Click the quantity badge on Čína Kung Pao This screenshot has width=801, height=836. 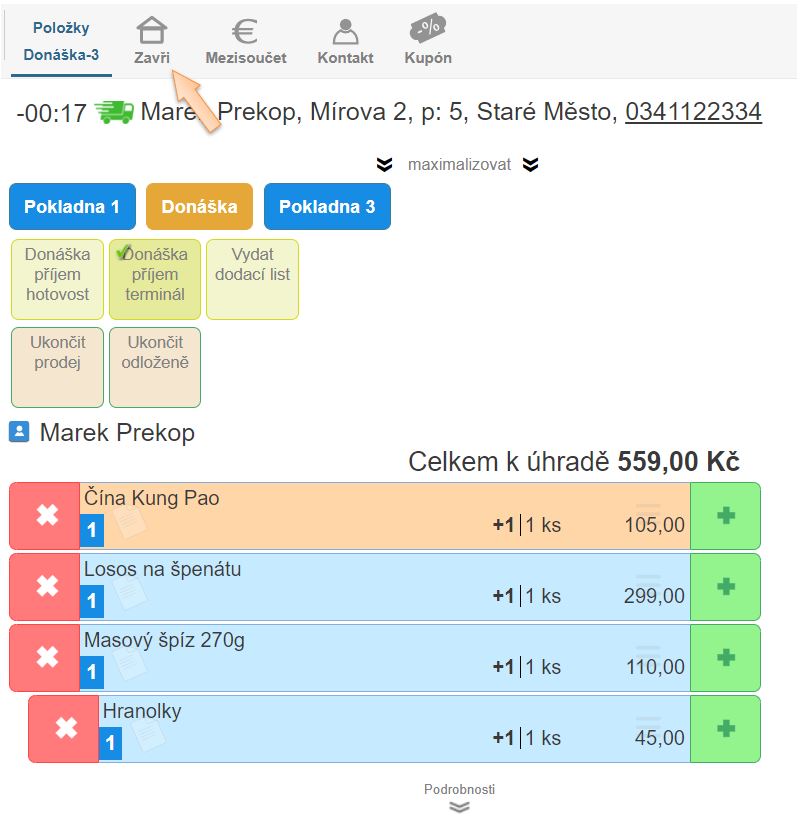pos(91,530)
